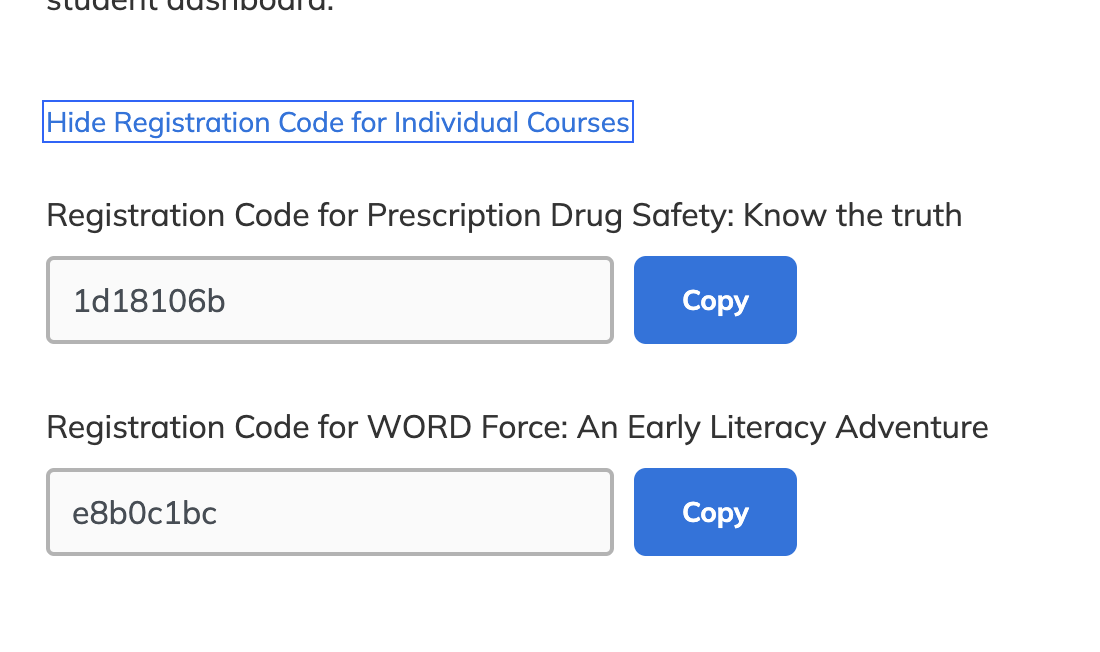Select the field containing code 1d18106b
The height and width of the screenshot is (652, 1100).
click(330, 300)
